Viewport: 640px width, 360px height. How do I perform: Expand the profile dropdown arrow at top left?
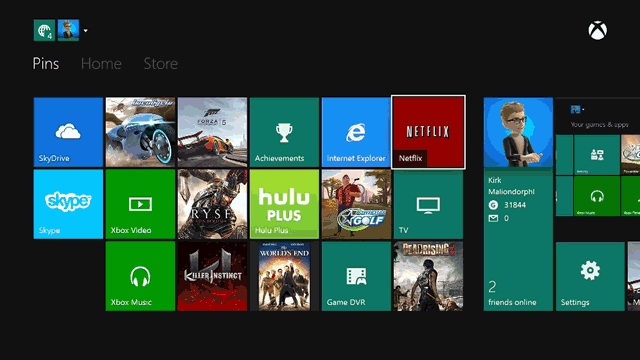[x=85, y=31]
